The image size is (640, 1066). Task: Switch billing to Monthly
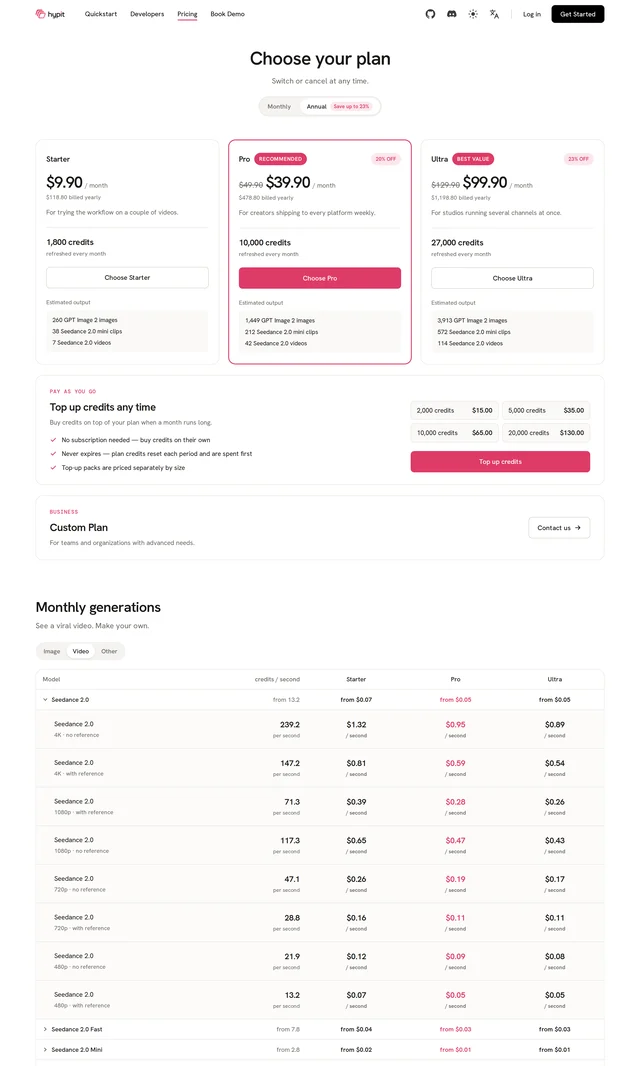[x=279, y=106]
